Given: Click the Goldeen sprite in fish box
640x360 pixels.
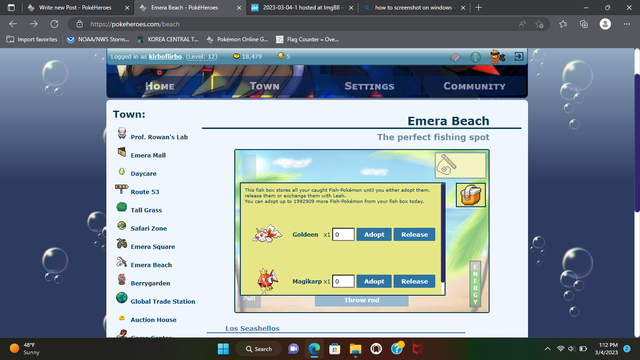Looking at the screenshot, I should [267, 234].
